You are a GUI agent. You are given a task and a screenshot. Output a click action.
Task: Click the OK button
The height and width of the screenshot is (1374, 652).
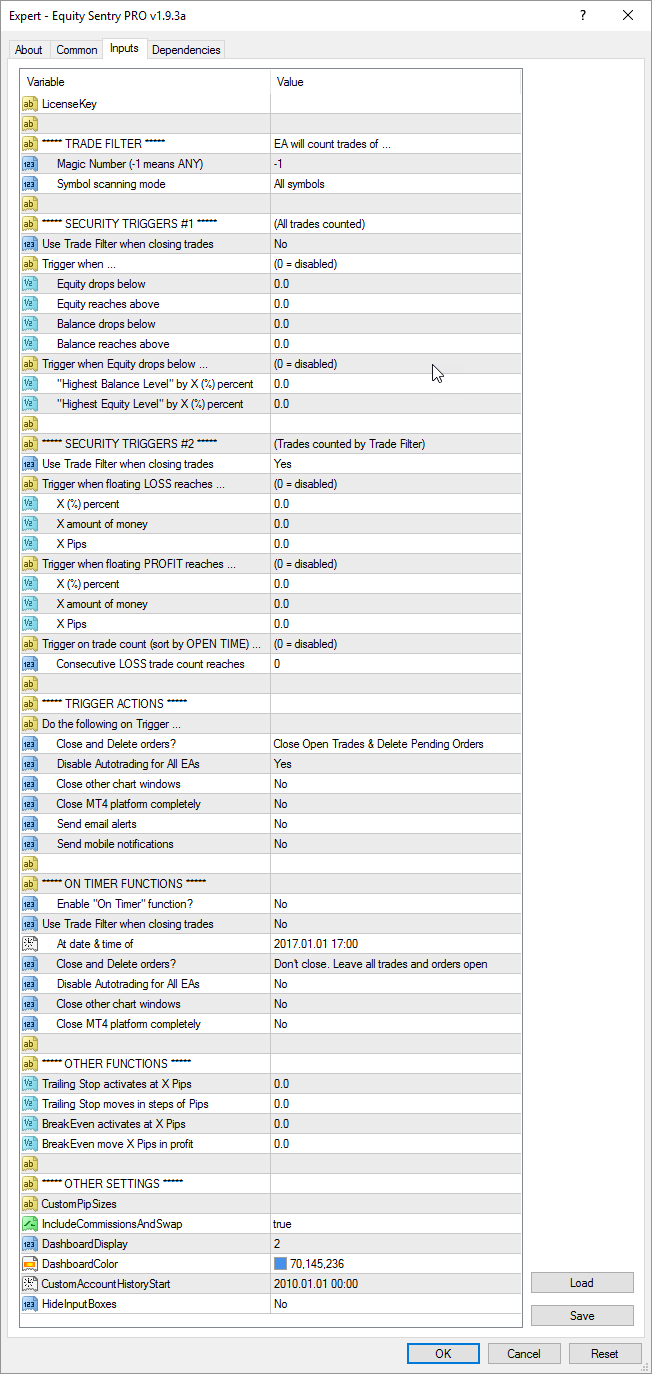click(x=443, y=1353)
